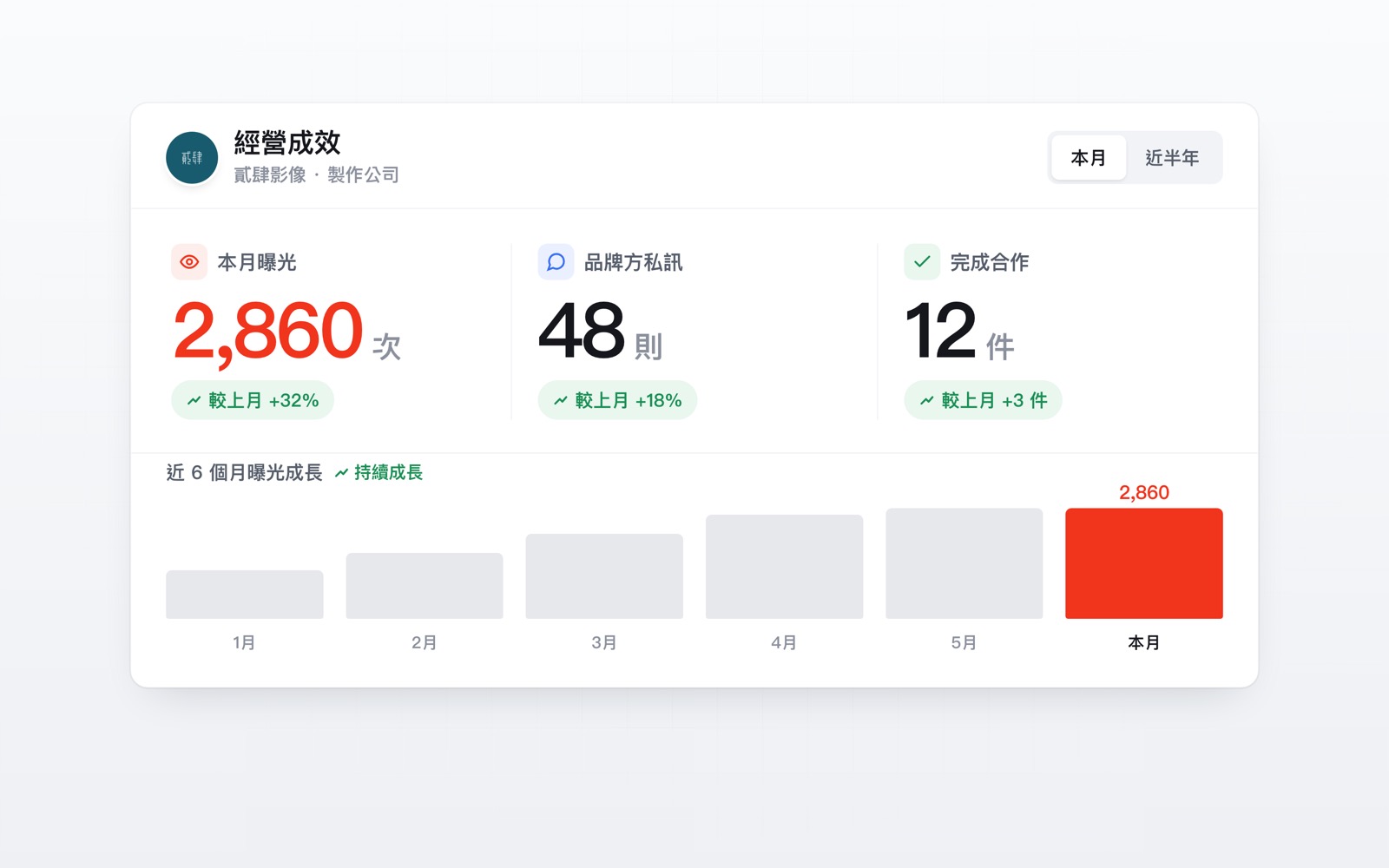Click the 3月 bar in chart
Viewport: 1389px width, 868px height.
pyautogui.click(x=604, y=576)
